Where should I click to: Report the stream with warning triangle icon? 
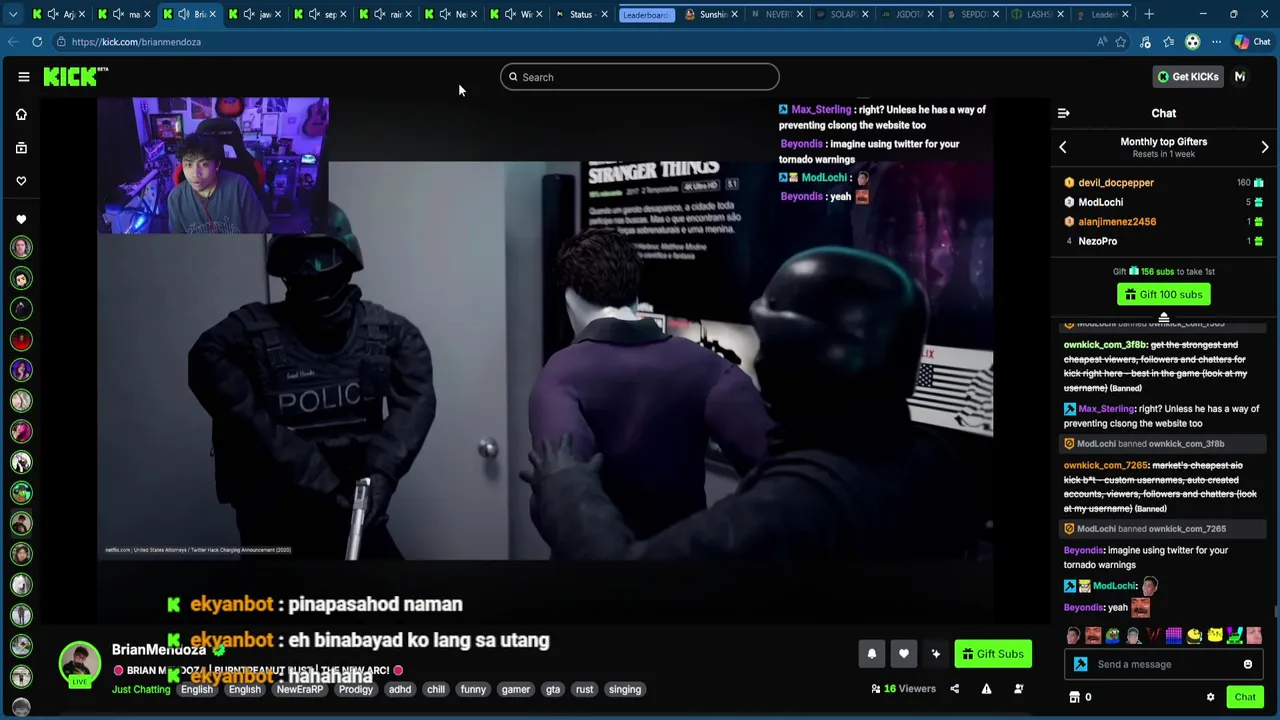click(986, 689)
